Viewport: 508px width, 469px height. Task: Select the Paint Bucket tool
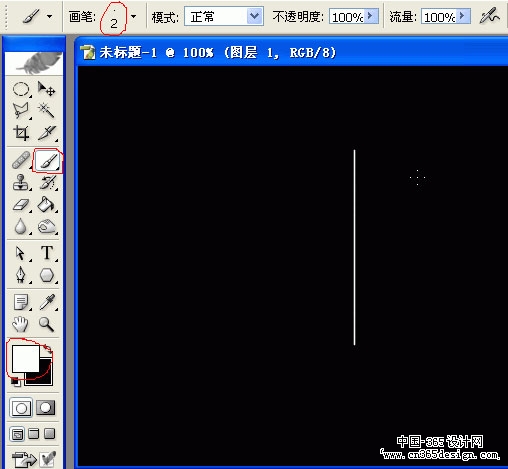(46, 205)
